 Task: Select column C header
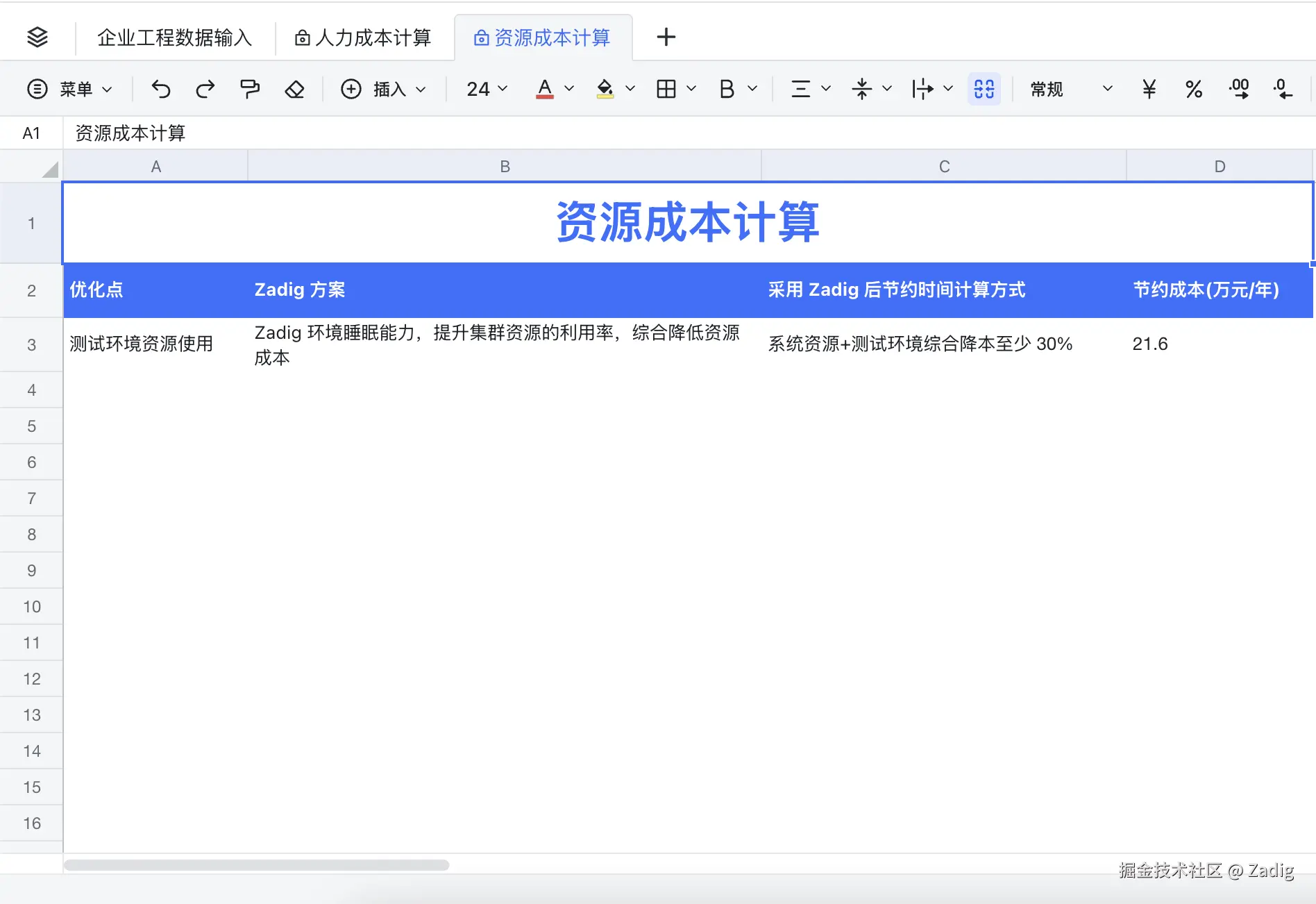[944, 167]
